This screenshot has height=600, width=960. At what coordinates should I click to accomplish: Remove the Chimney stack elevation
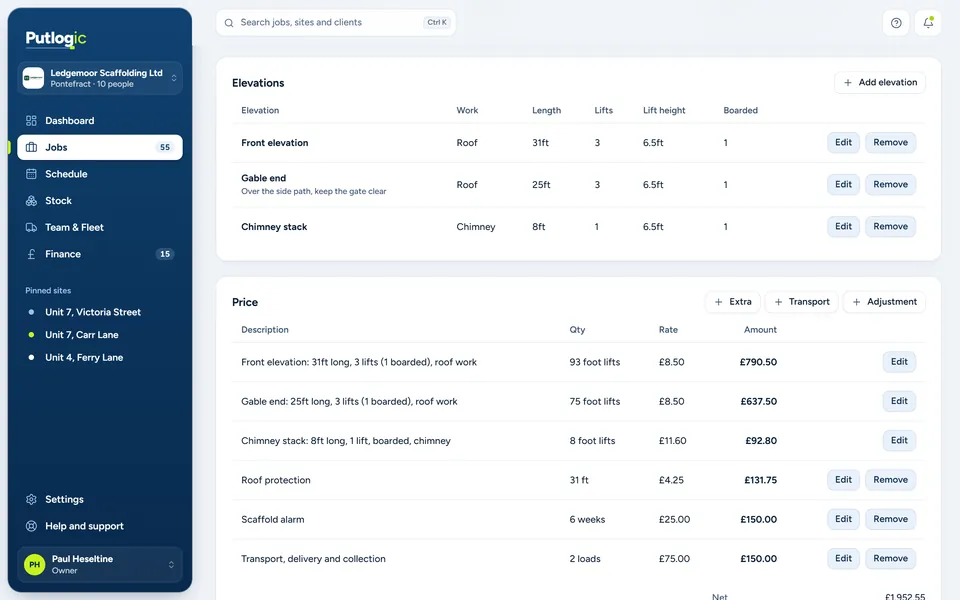[890, 227]
